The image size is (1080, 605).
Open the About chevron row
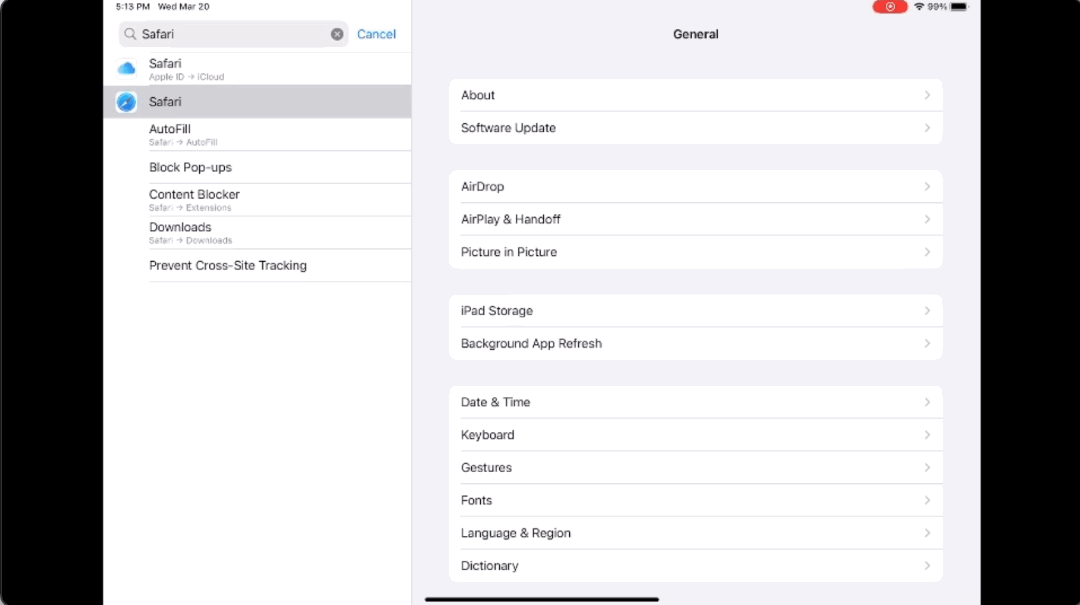pyautogui.click(x=695, y=95)
